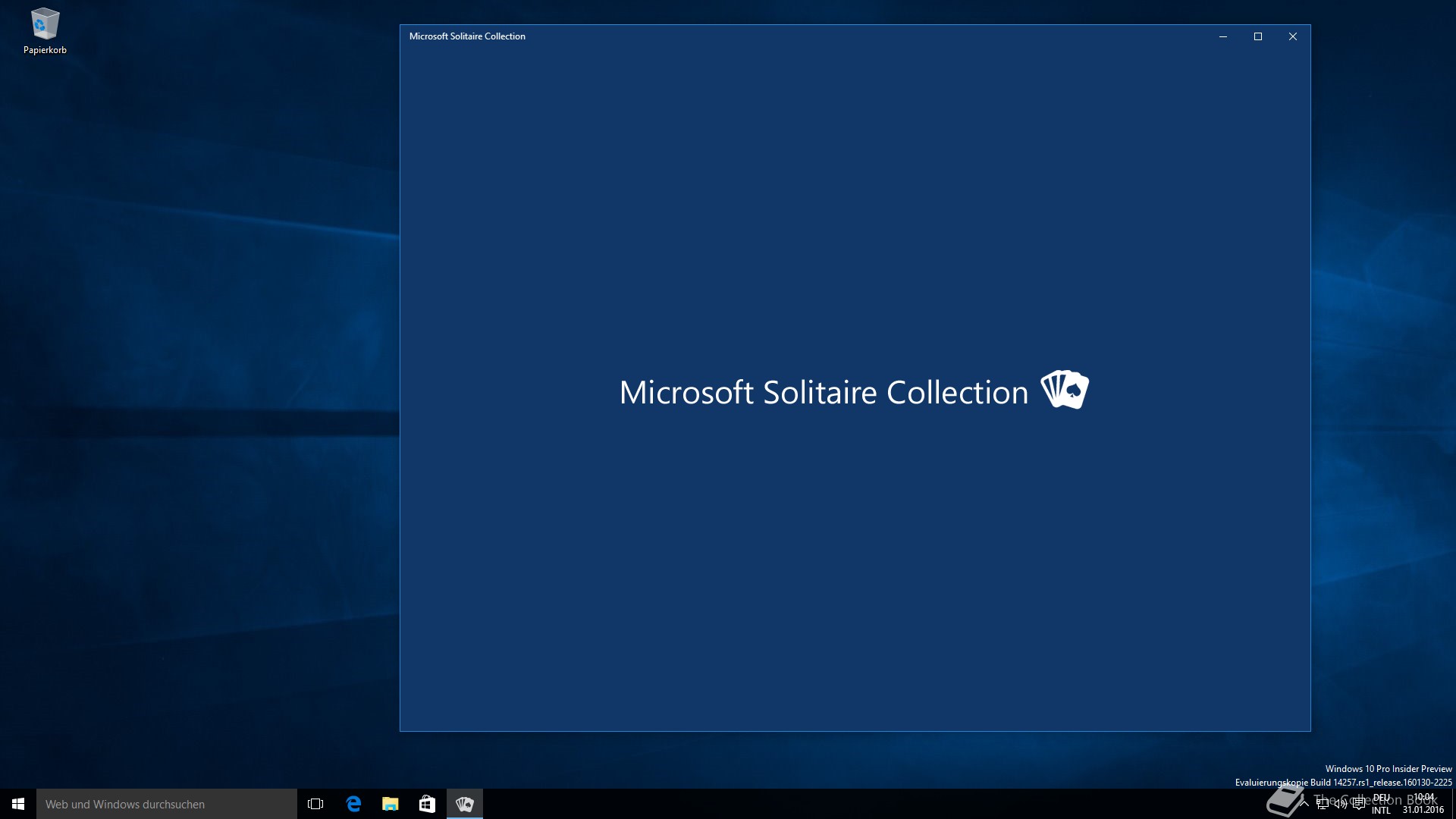Expand the hidden system tray icons
This screenshot has width=1456, height=819.
coord(1305,804)
